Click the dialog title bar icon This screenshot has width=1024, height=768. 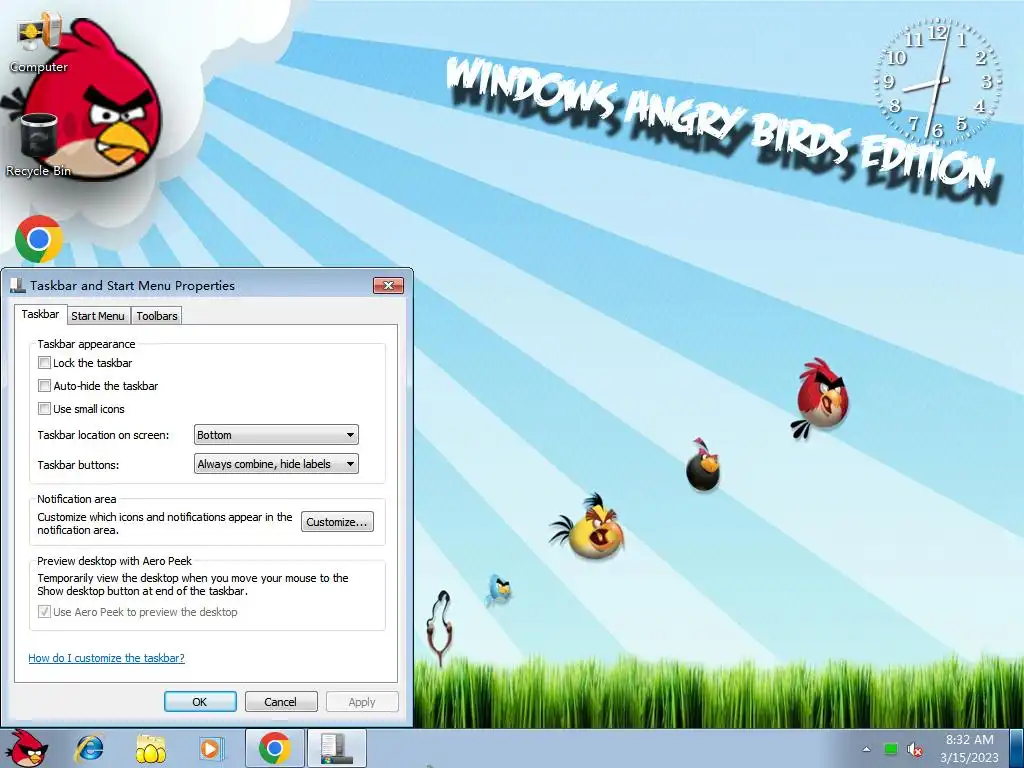coord(18,285)
